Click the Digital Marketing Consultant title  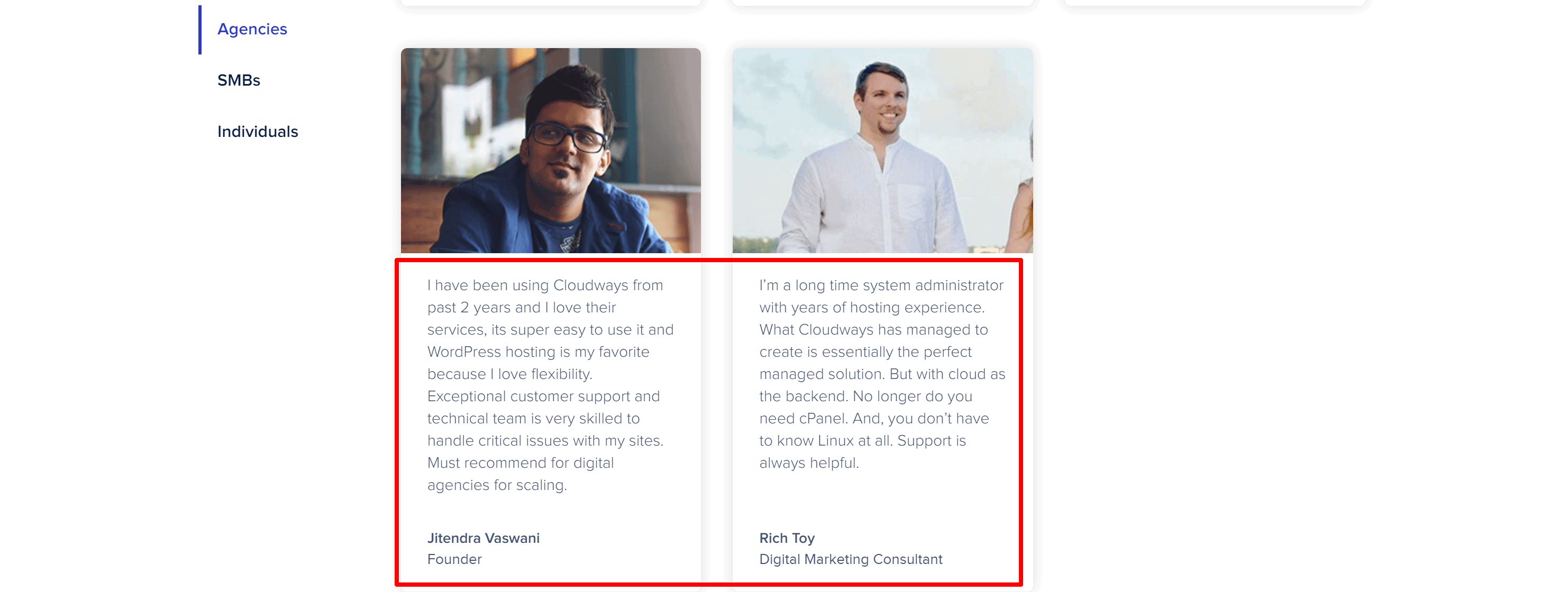point(850,559)
